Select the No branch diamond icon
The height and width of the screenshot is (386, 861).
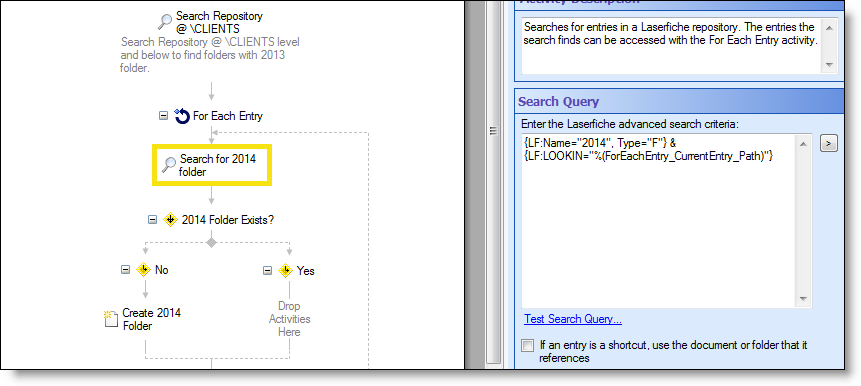coord(143,270)
